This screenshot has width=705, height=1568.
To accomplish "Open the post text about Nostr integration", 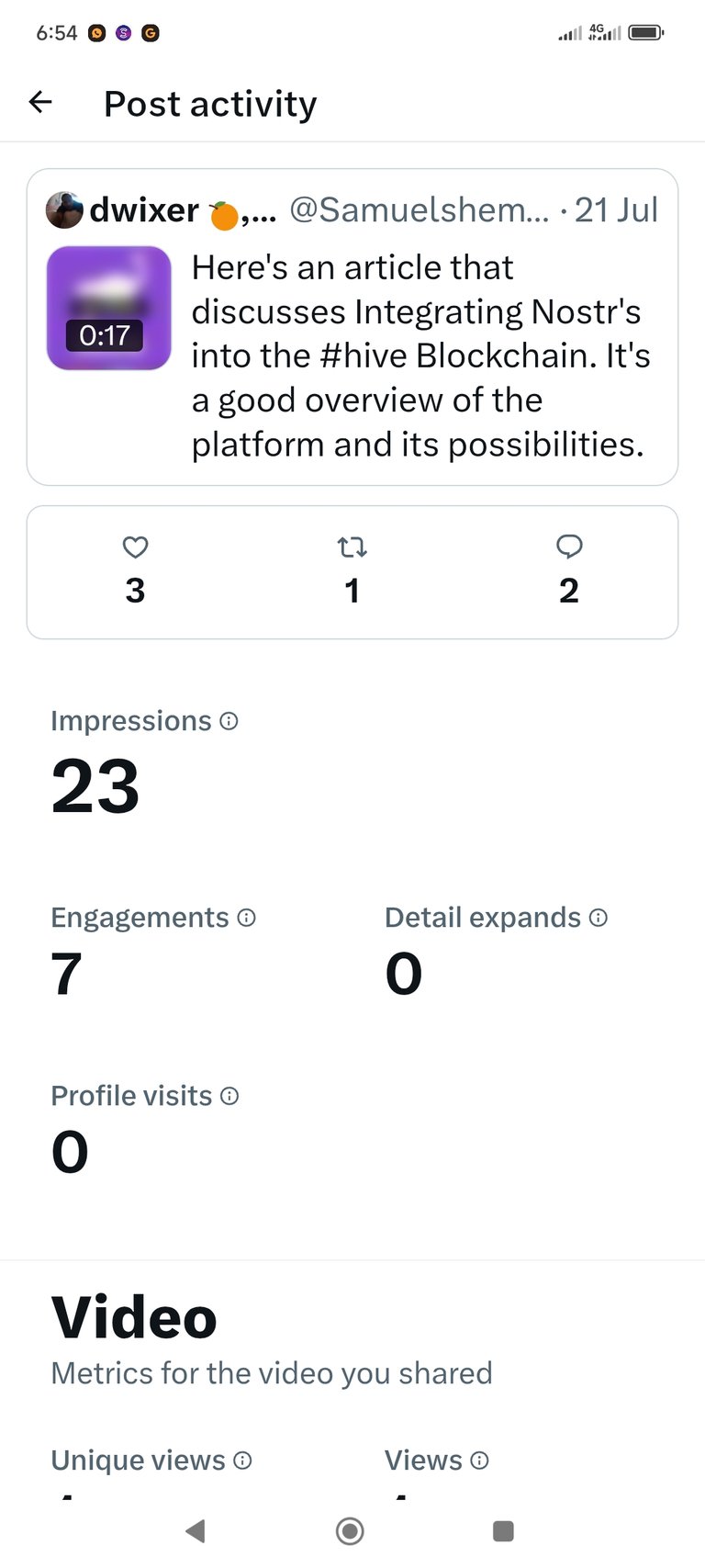I will point(421,356).
